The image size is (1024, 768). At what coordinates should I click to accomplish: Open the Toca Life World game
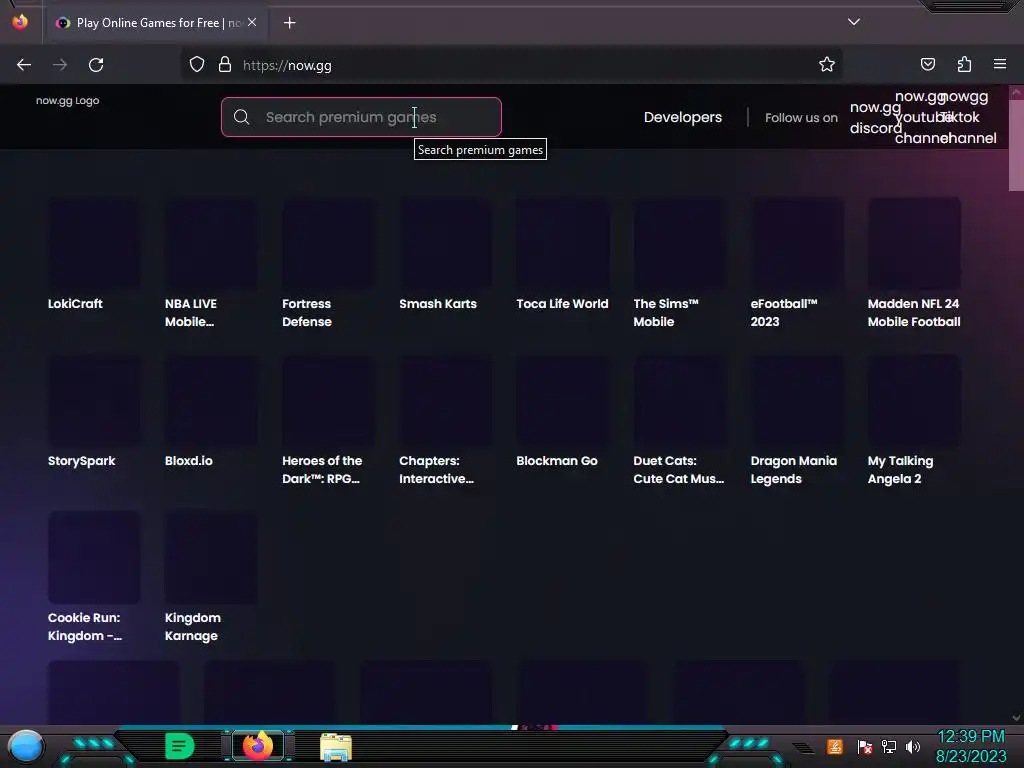(x=563, y=255)
